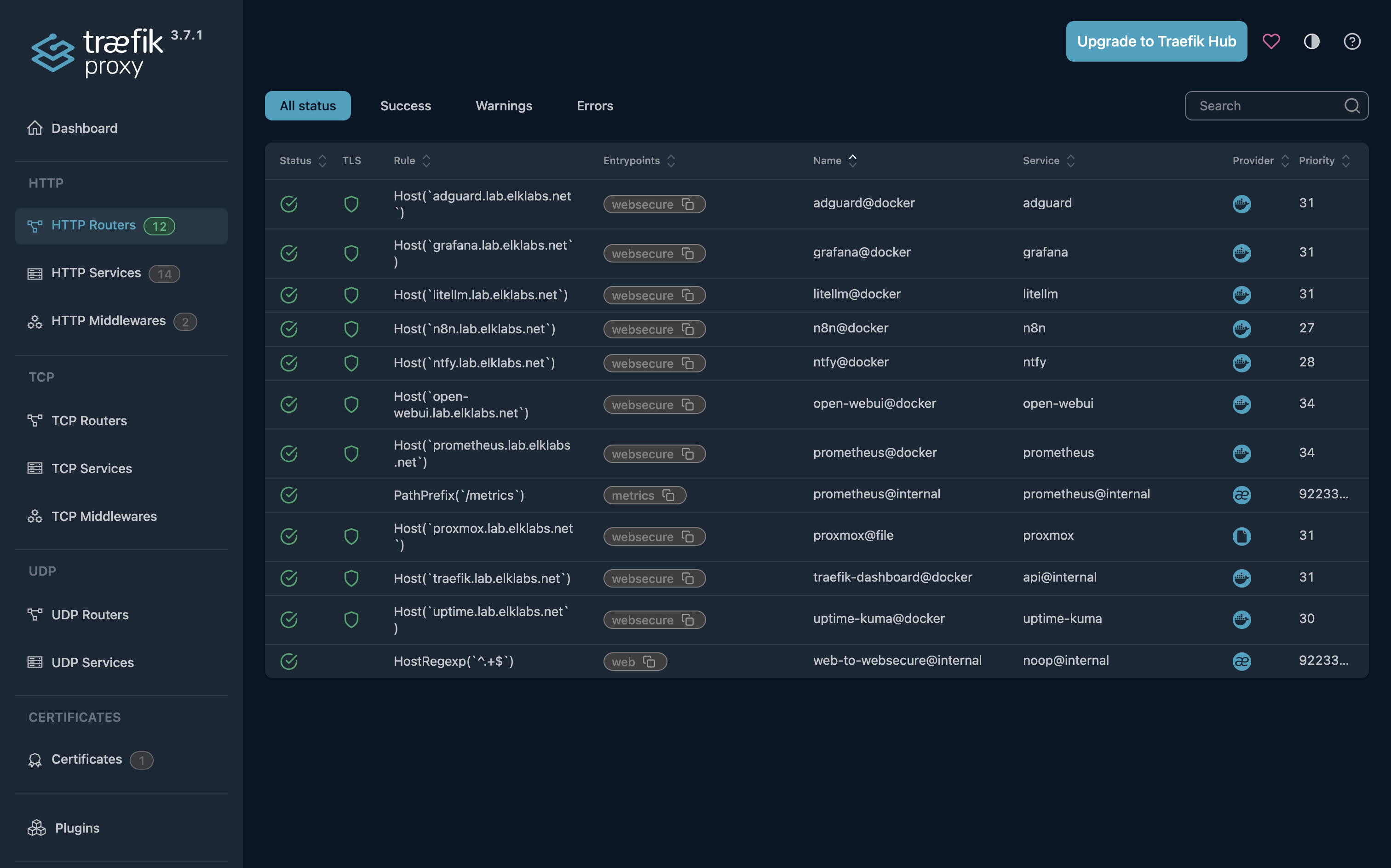Click the noop@internal service cell
This screenshot has width=1391, height=868.
pos(1065,661)
